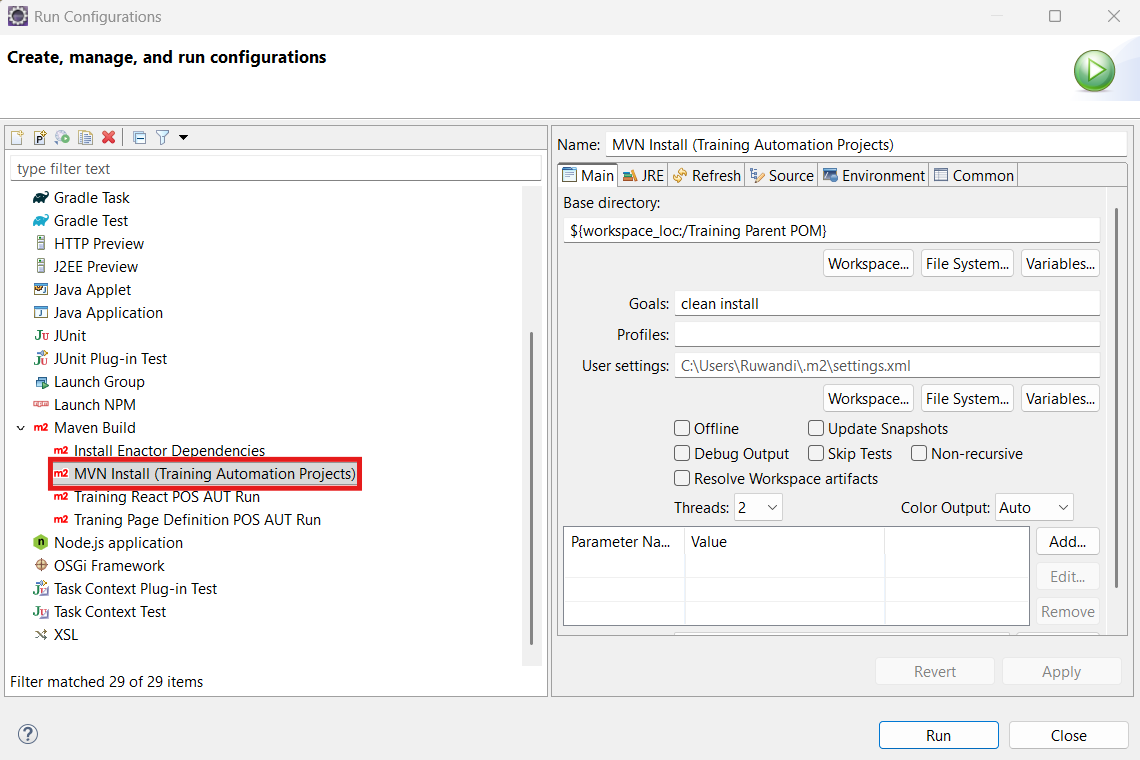Click Workspace button under User settings
The image size is (1140, 760).
(869, 399)
